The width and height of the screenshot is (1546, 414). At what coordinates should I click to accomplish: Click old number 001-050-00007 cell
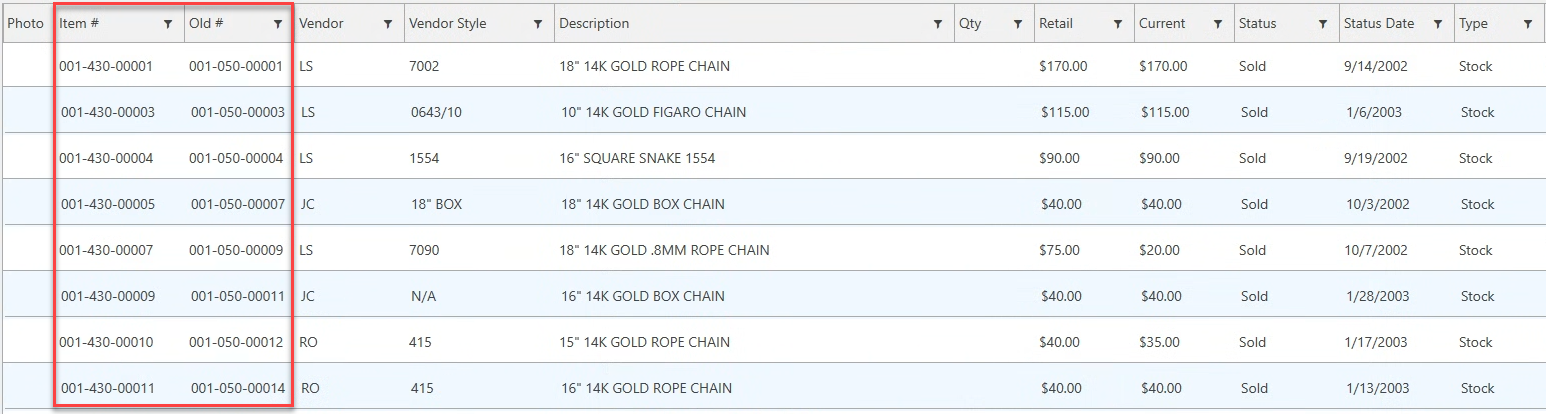tap(238, 204)
